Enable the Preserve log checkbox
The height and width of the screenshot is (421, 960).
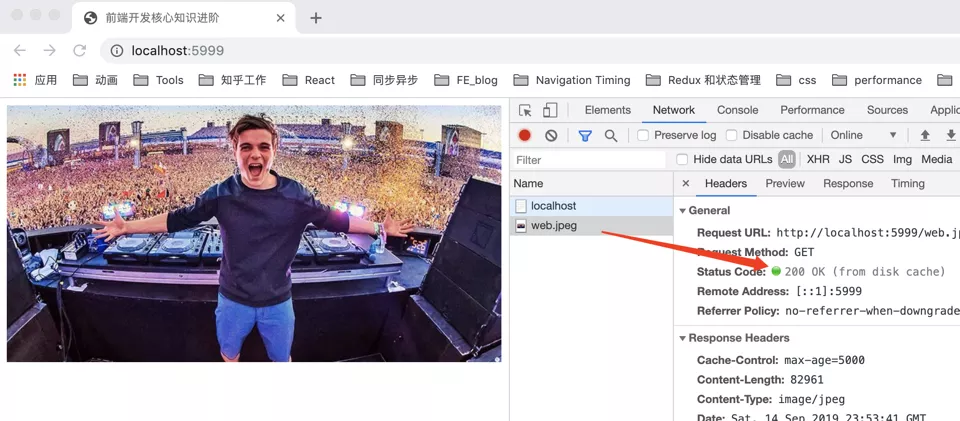tap(643, 135)
